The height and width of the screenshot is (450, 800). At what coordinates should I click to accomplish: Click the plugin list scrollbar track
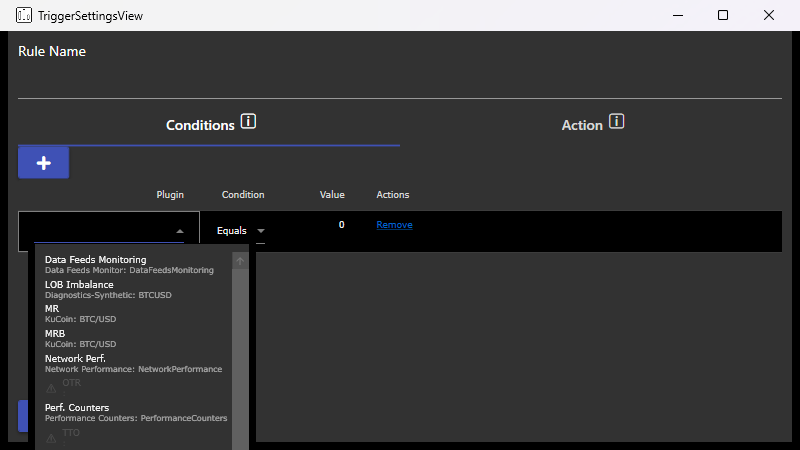[x=240, y=360]
